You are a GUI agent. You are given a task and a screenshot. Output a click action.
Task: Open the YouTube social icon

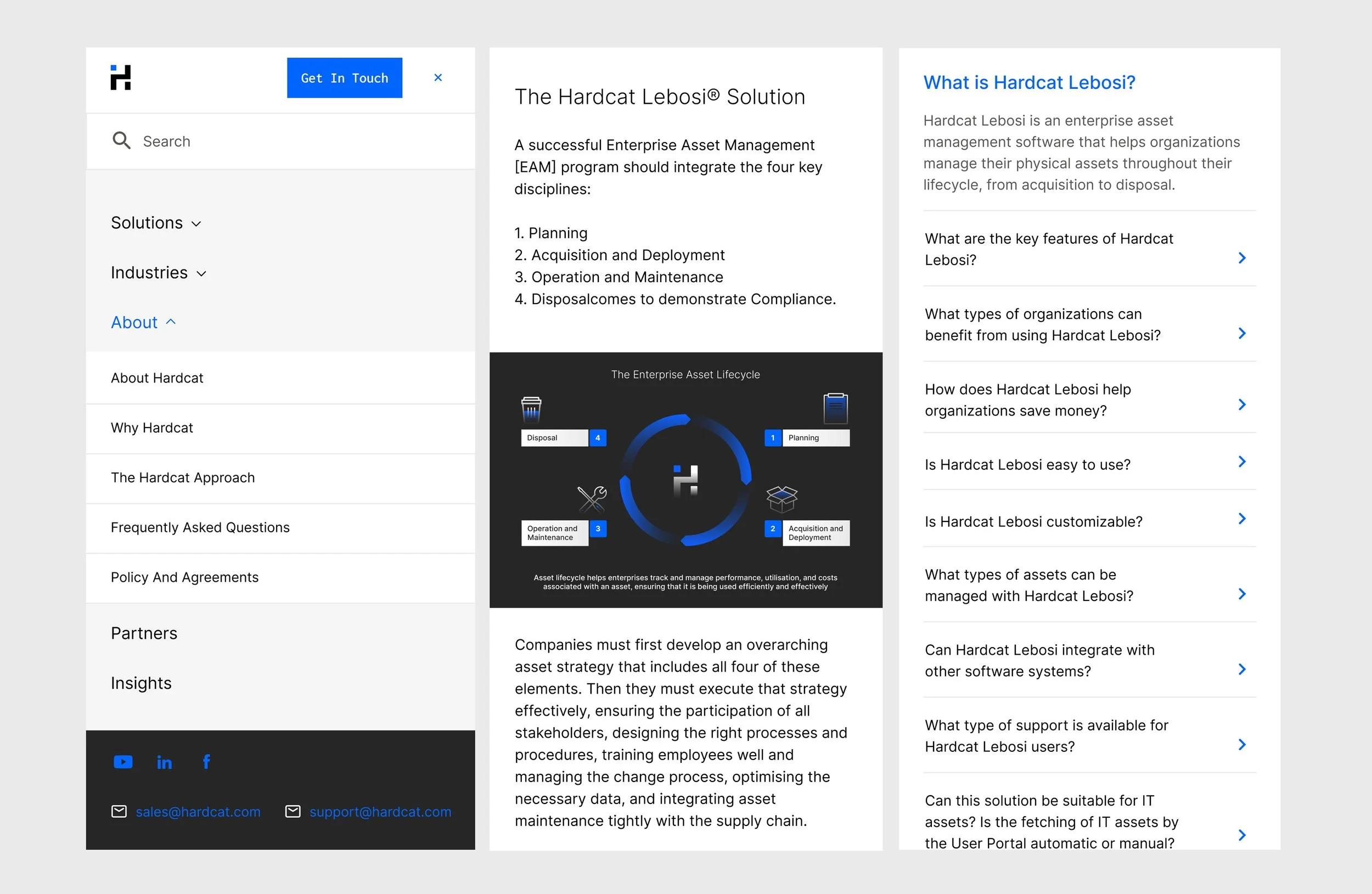coord(123,762)
